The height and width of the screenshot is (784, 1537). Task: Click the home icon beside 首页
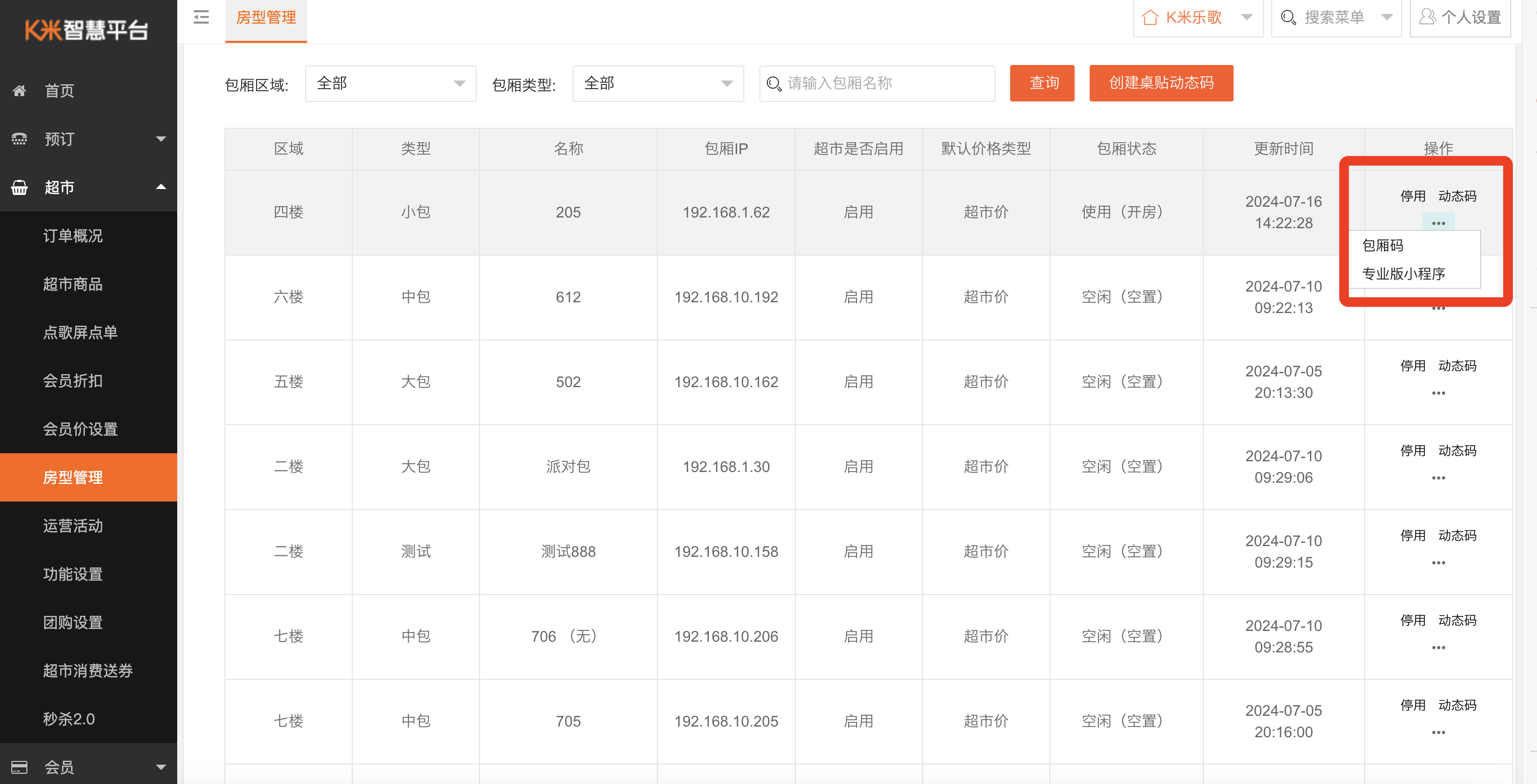click(x=19, y=91)
